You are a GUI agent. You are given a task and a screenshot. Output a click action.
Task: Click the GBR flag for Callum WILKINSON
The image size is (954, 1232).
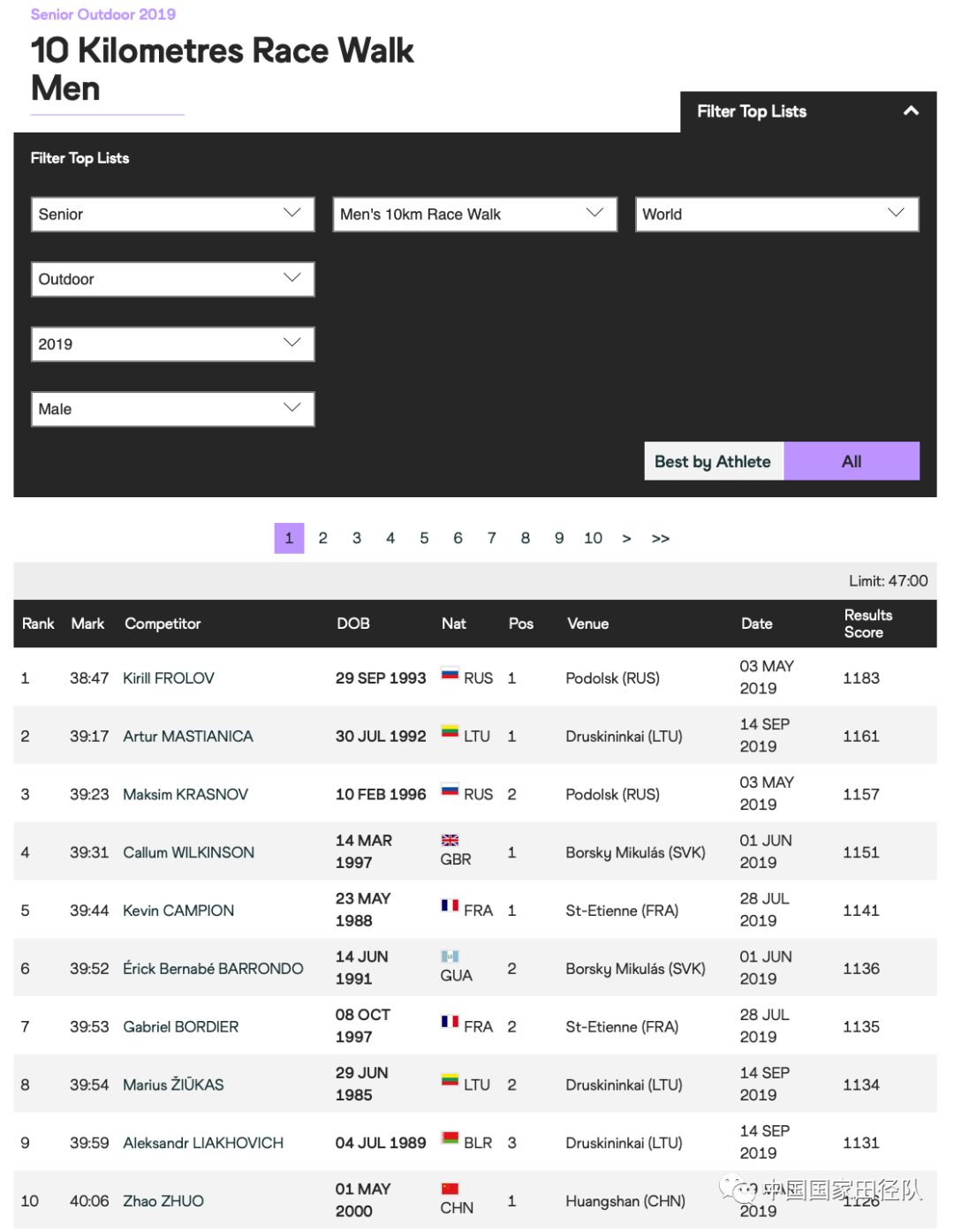click(x=450, y=840)
